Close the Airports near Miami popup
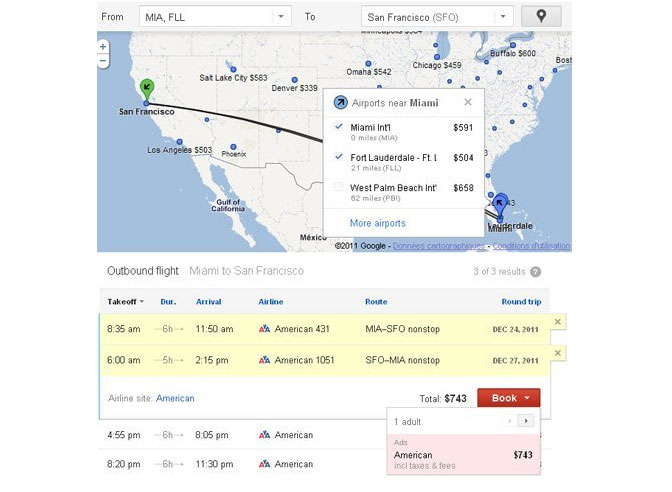 467,102
